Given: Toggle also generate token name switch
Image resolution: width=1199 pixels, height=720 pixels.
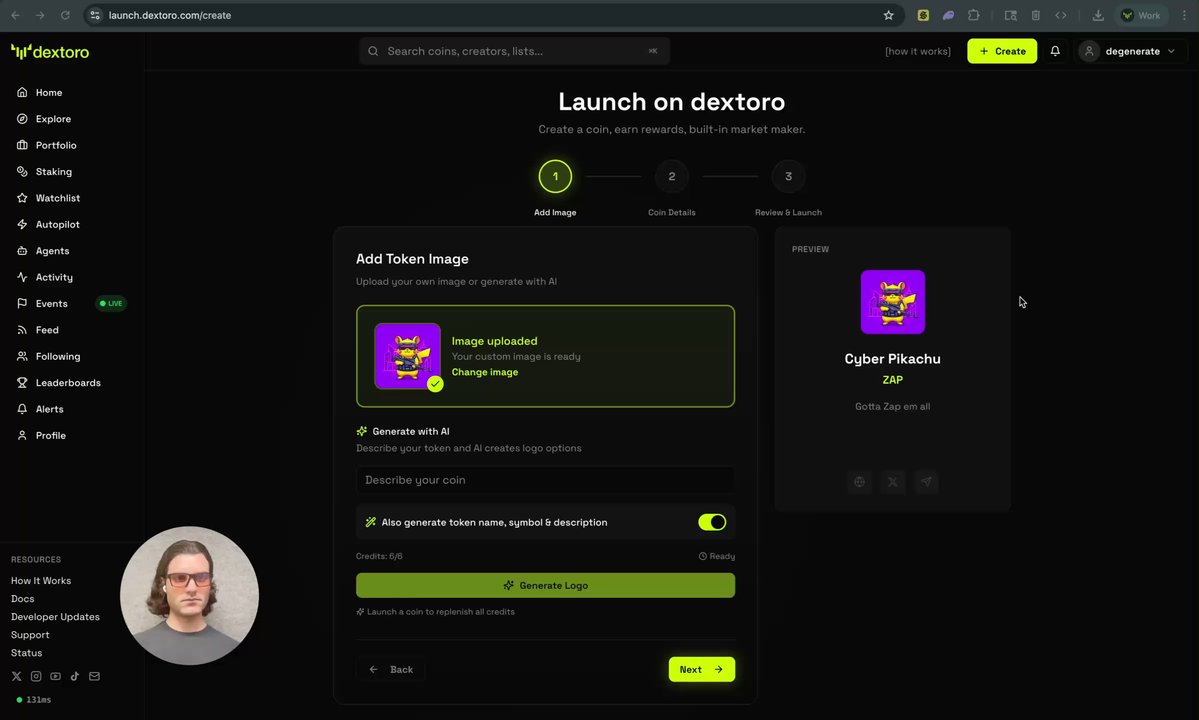Looking at the screenshot, I should click(x=712, y=522).
